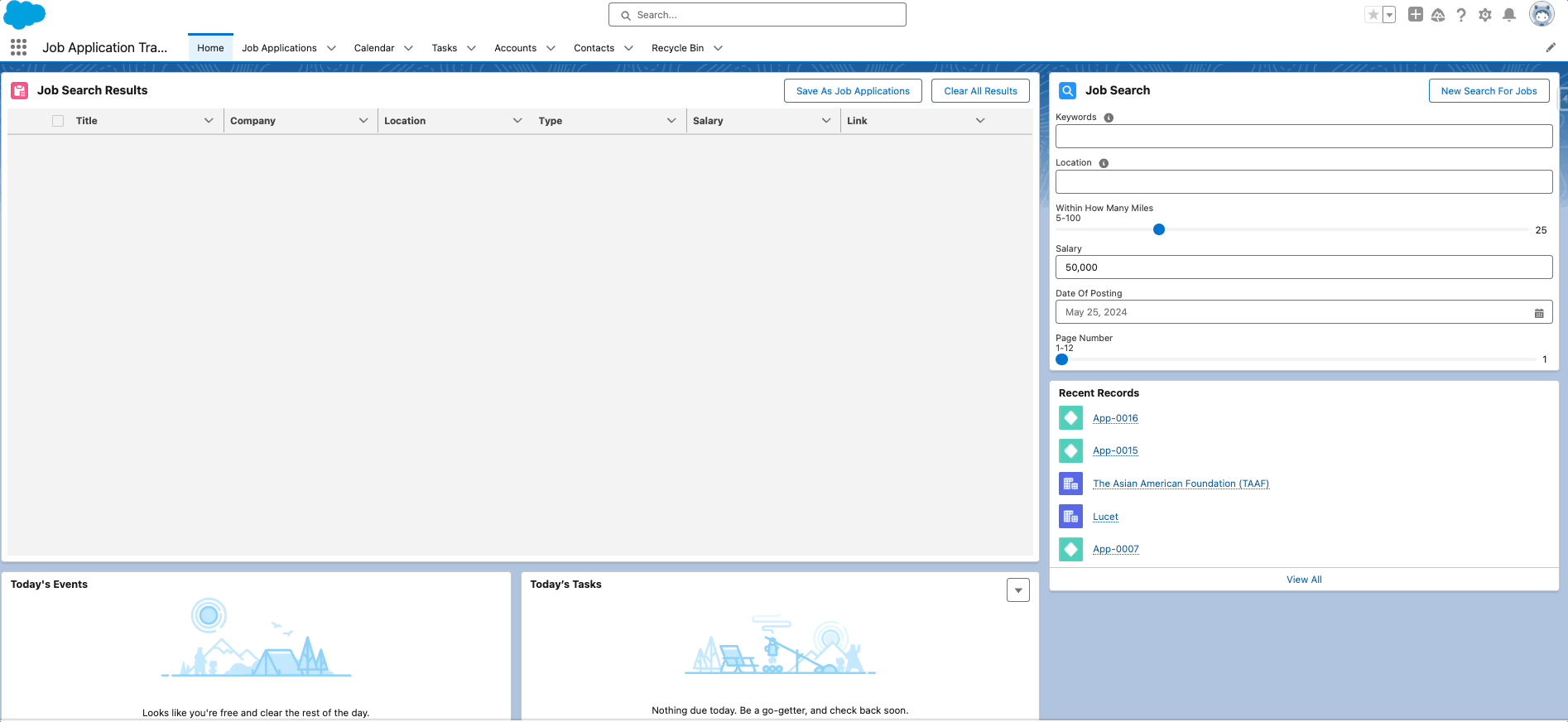Open the Title column actions chevron

[x=209, y=121]
